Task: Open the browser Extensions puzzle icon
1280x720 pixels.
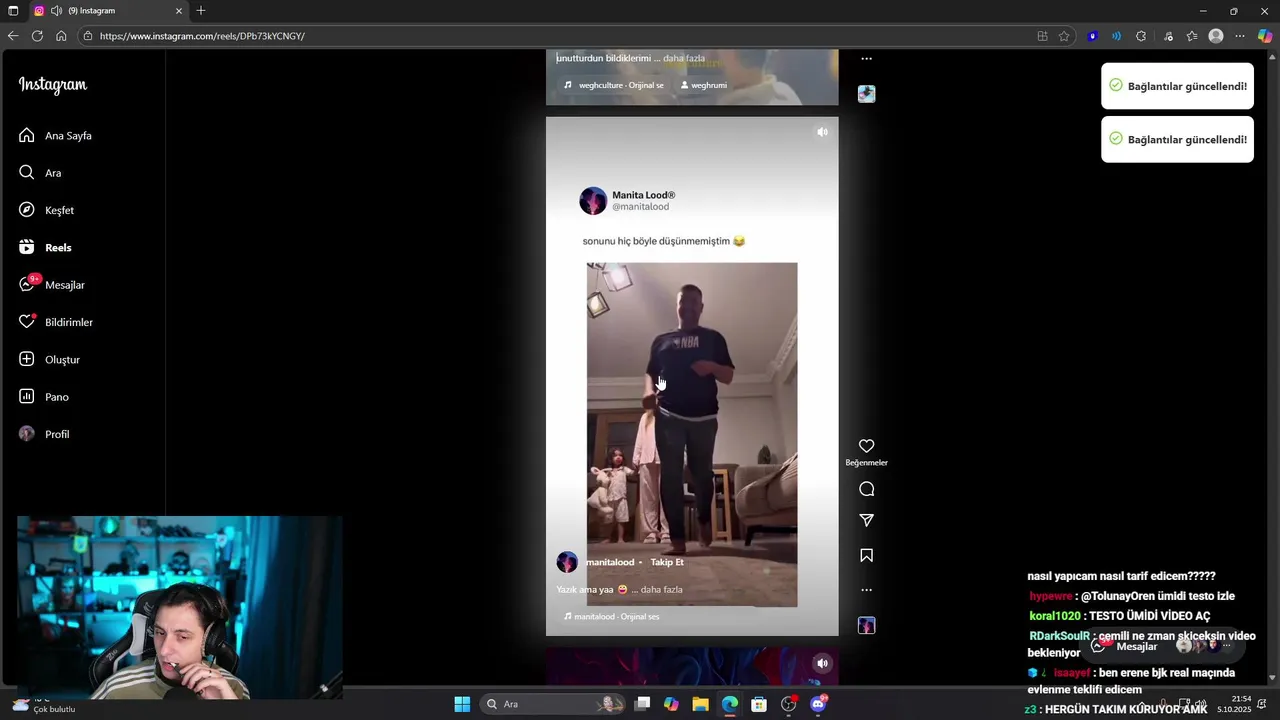Action: click(1141, 36)
